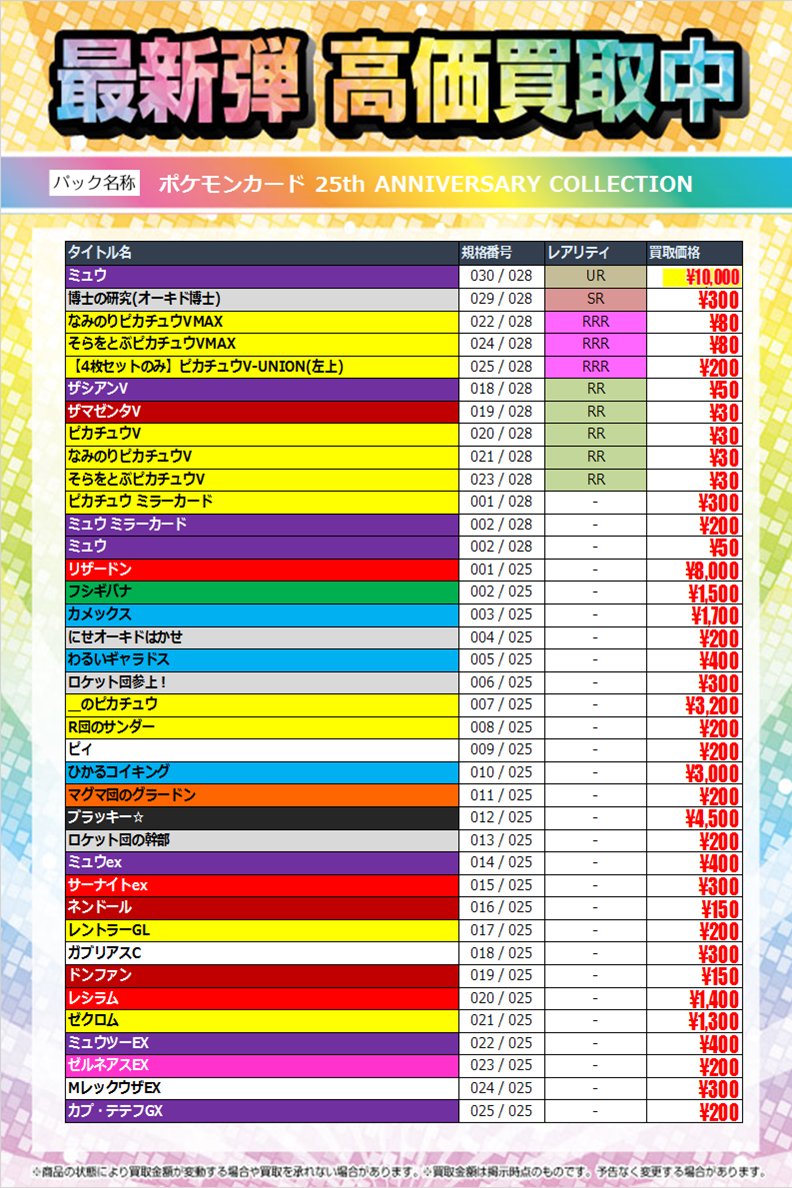Screen dimensions: 792x1188
Task: Click ピカチュウV-UNION(左上) row title
Action: pyautogui.click(x=261, y=366)
